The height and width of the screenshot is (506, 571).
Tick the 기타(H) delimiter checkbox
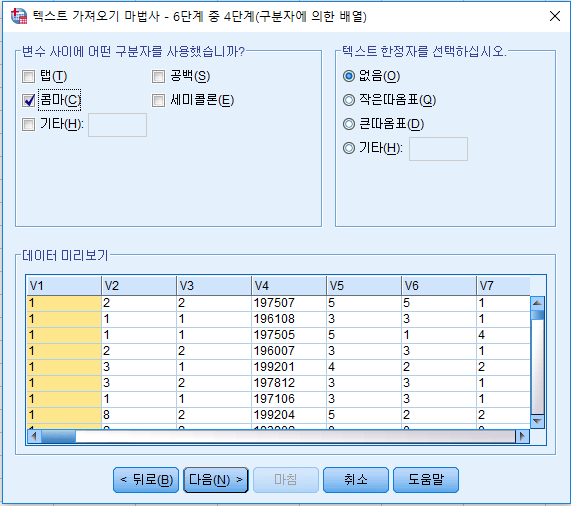(x=28, y=124)
